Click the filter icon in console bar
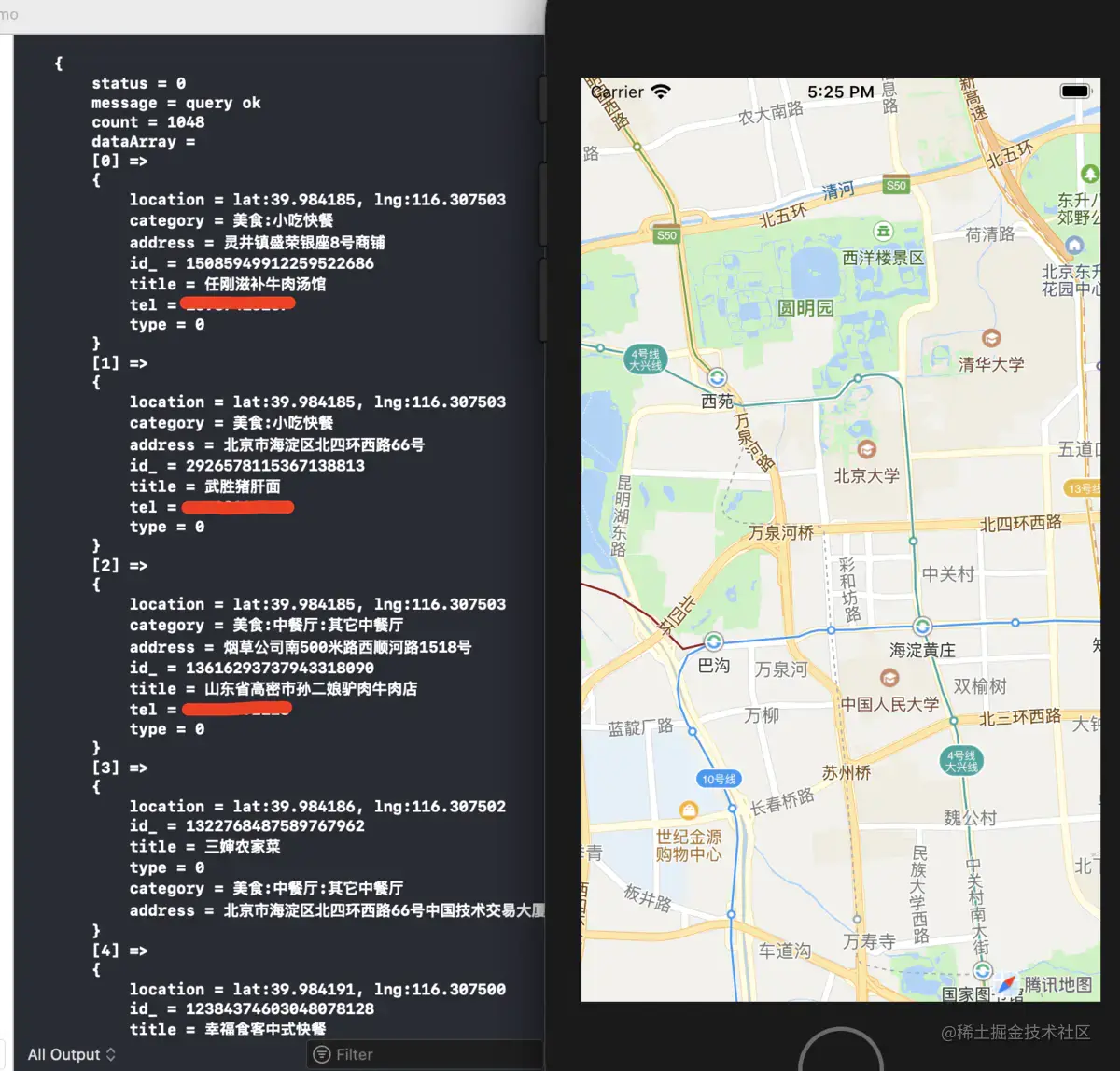This screenshot has width=1120, height=1071. pyautogui.click(x=322, y=1054)
